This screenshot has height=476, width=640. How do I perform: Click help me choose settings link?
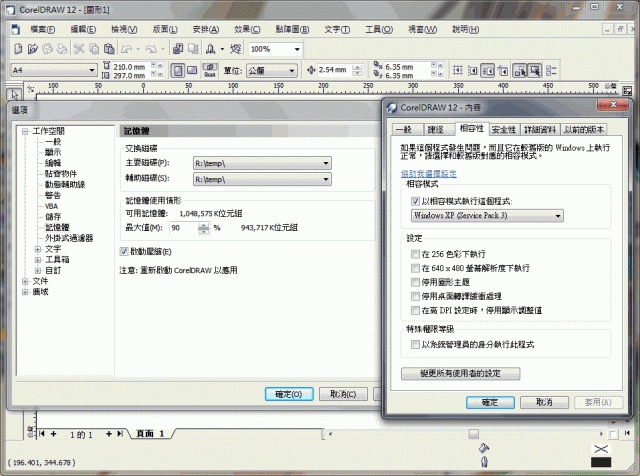click(x=429, y=174)
